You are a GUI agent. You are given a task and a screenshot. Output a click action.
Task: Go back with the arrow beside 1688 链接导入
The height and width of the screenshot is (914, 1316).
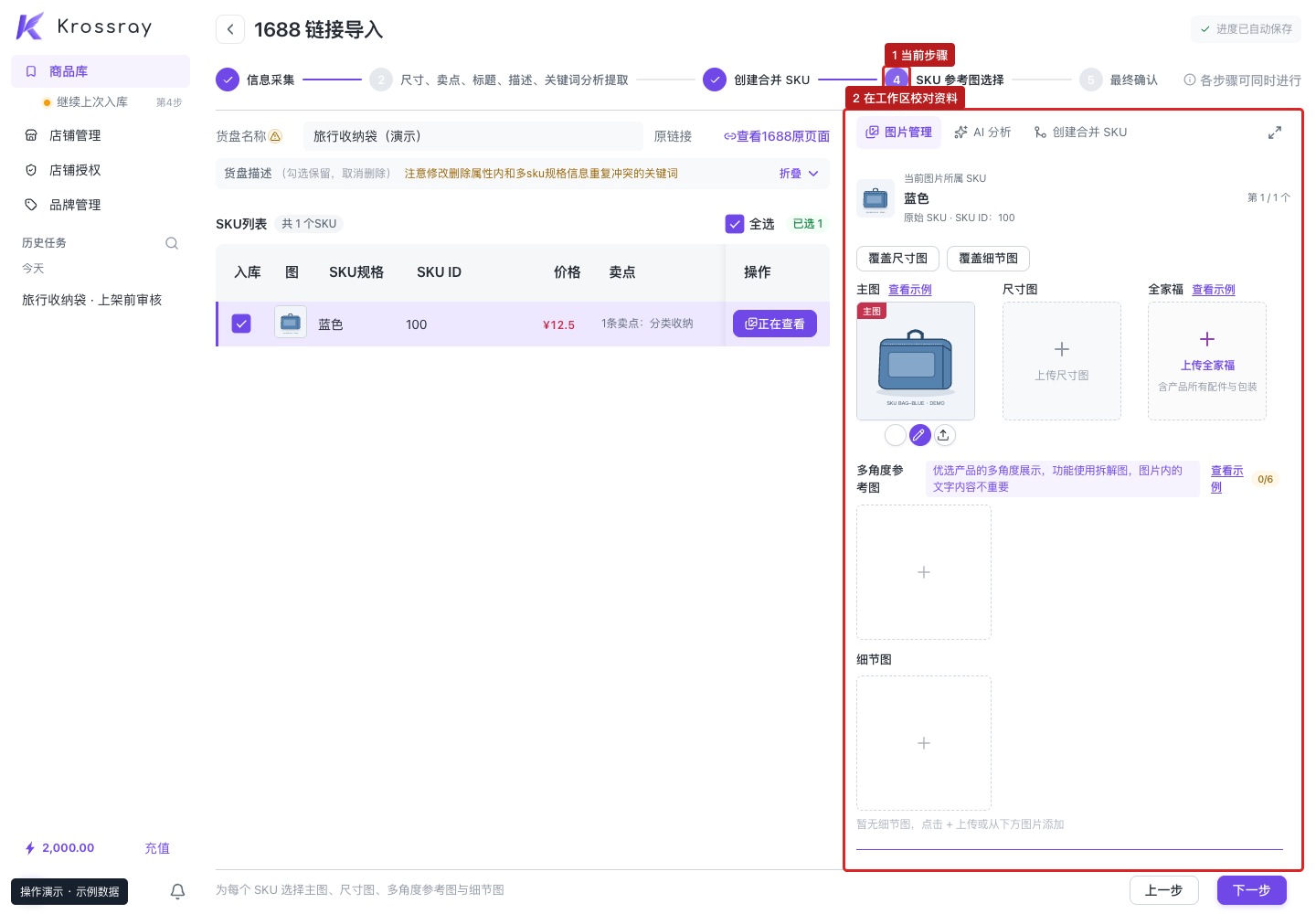pyautogui.click(x=230, y=29)
